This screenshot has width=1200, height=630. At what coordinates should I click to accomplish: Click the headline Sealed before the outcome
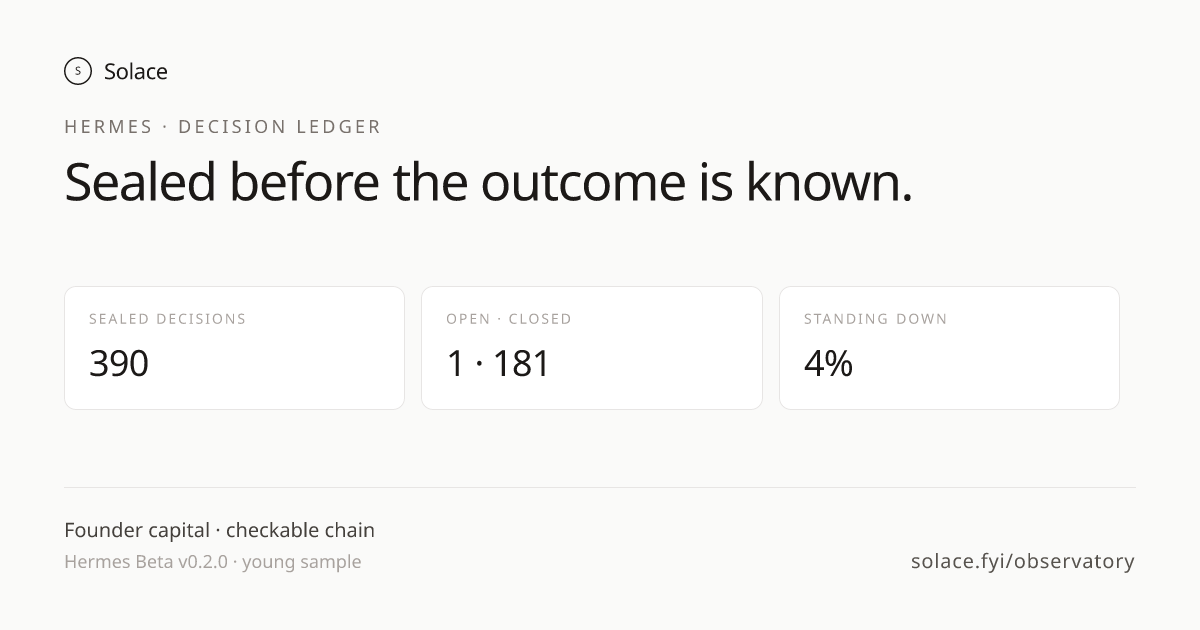[488, 183]
